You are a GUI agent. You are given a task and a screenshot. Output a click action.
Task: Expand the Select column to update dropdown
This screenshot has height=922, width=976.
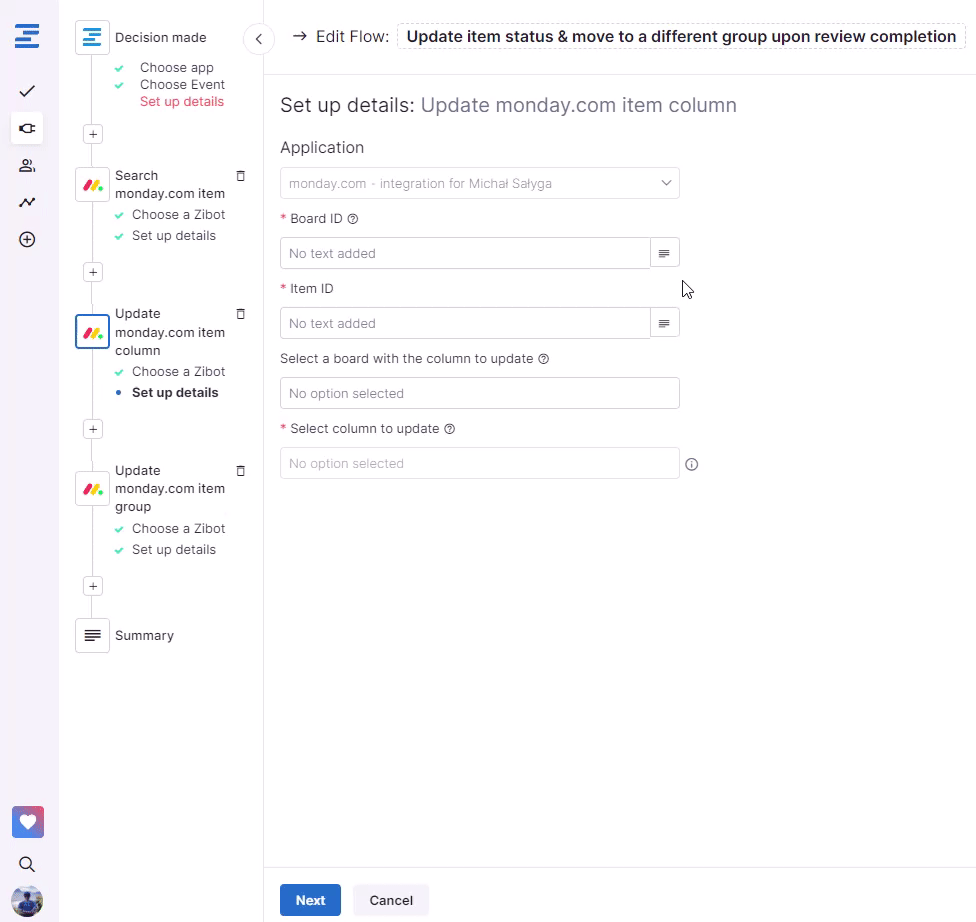click(479, 463)
